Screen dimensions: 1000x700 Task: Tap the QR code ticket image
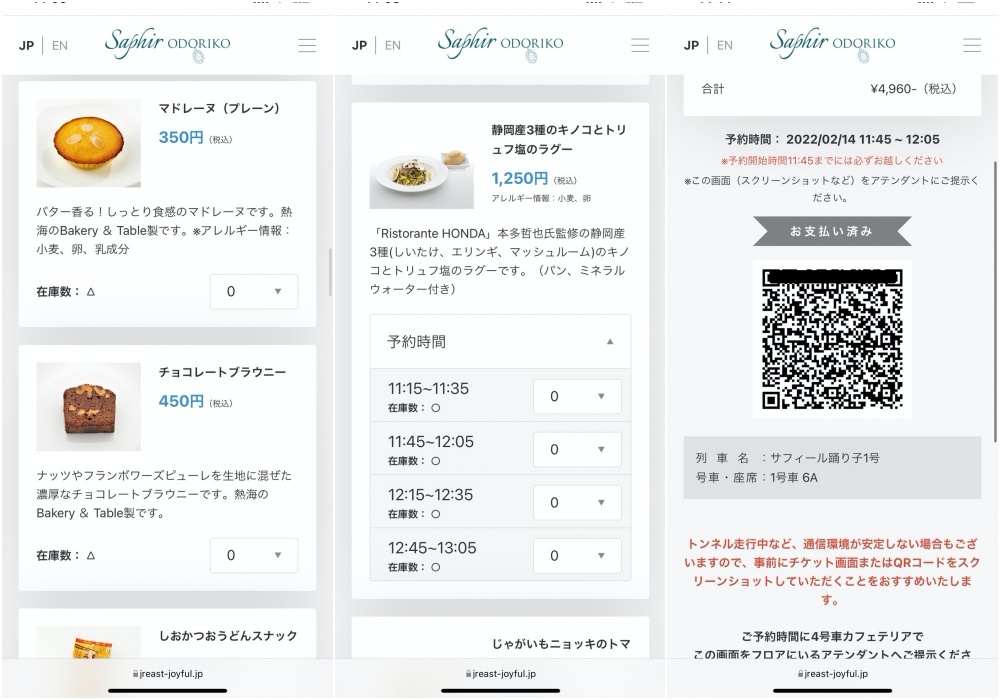[x=832, y=338]
